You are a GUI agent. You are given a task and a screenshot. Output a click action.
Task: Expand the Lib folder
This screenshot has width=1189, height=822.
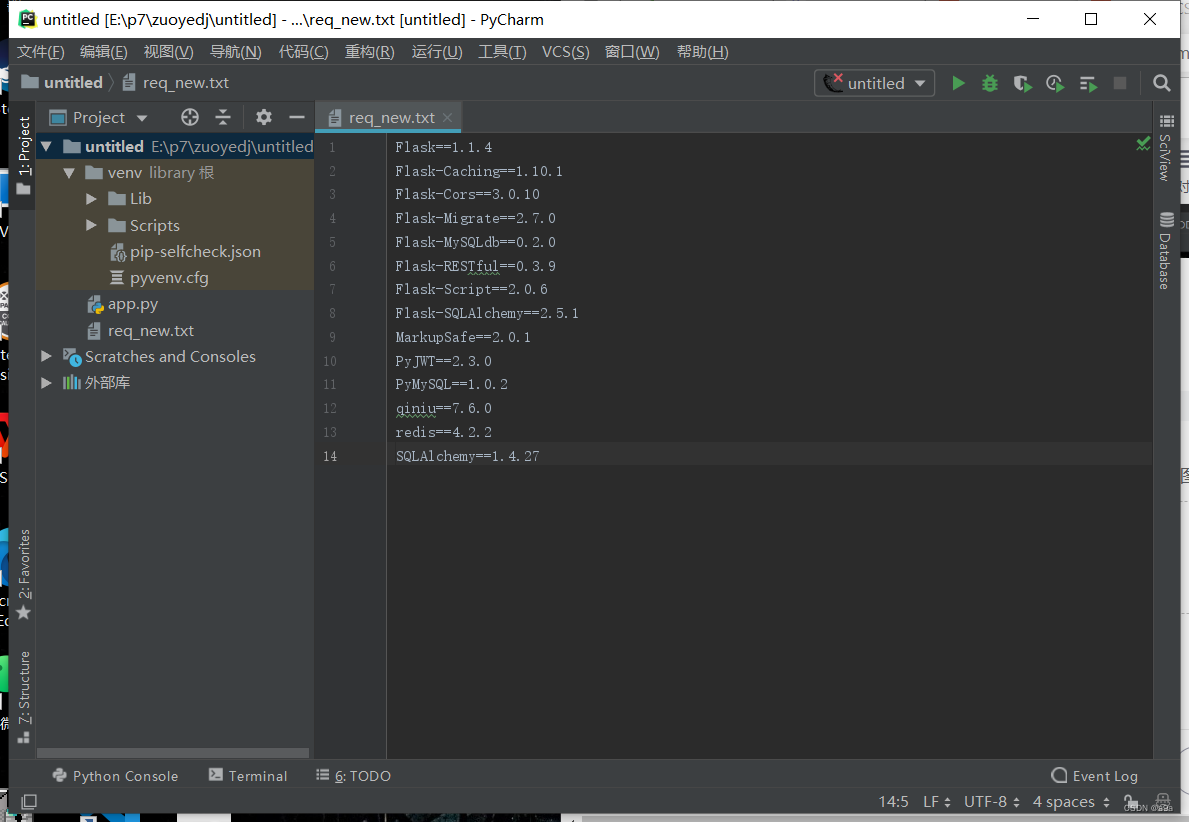pos(91,199)
